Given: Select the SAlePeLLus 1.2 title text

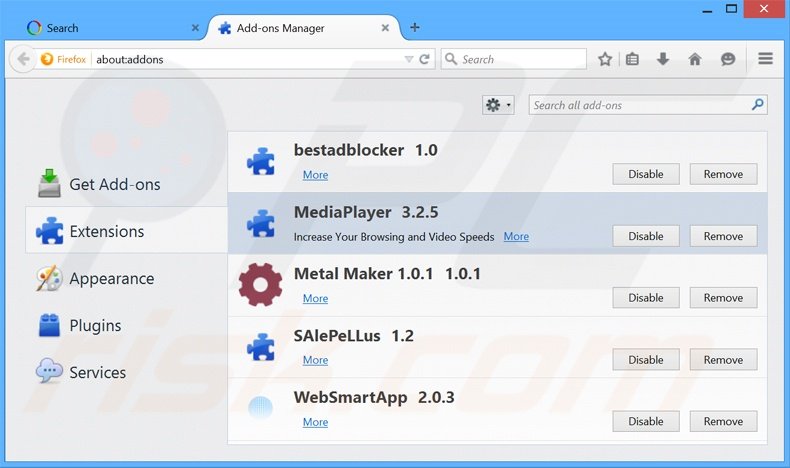Looking at the screenshot, I should (354, 336).
